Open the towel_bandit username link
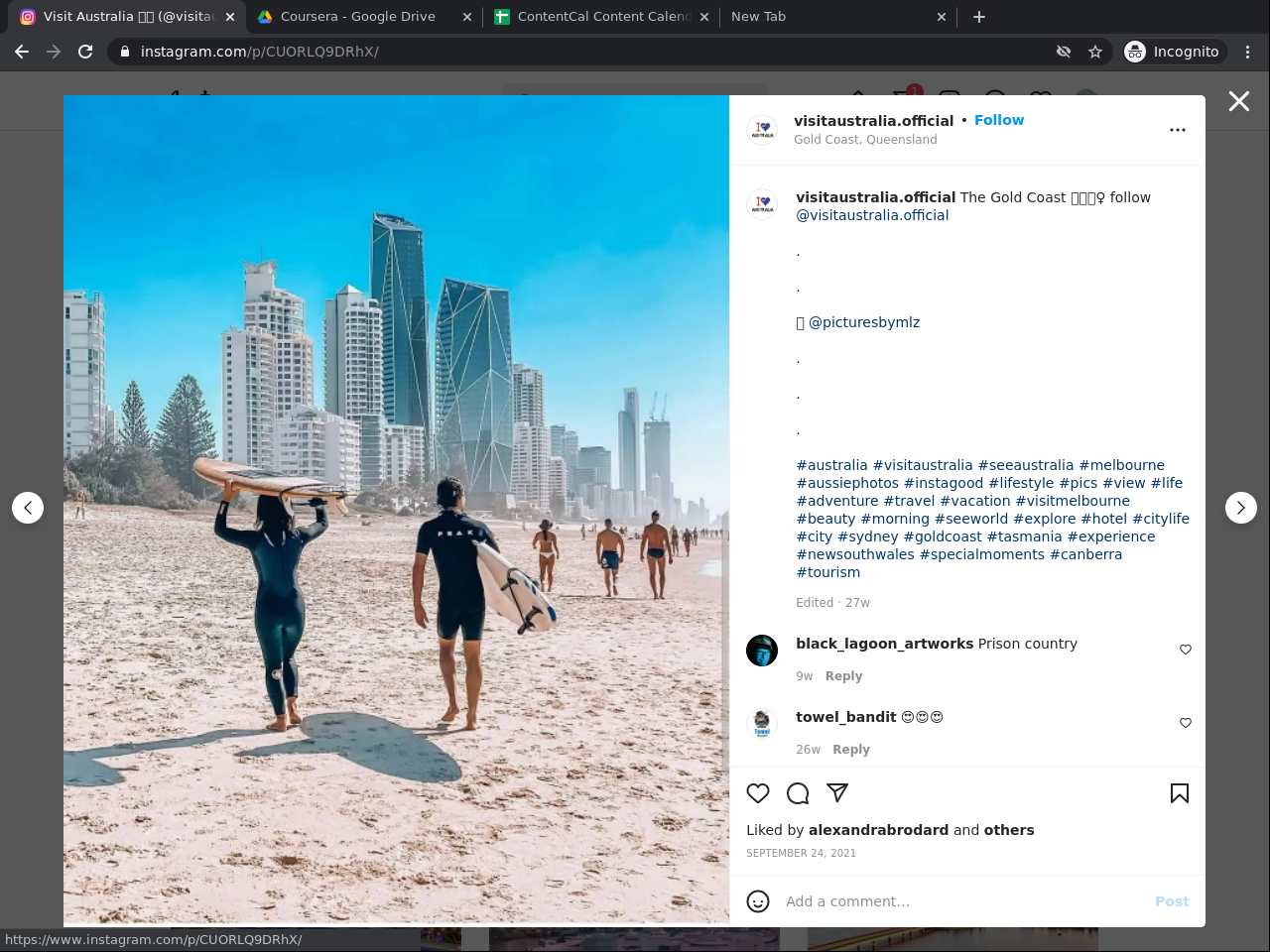The width and height of the screenshot is (1270, 952). point(846,717)
